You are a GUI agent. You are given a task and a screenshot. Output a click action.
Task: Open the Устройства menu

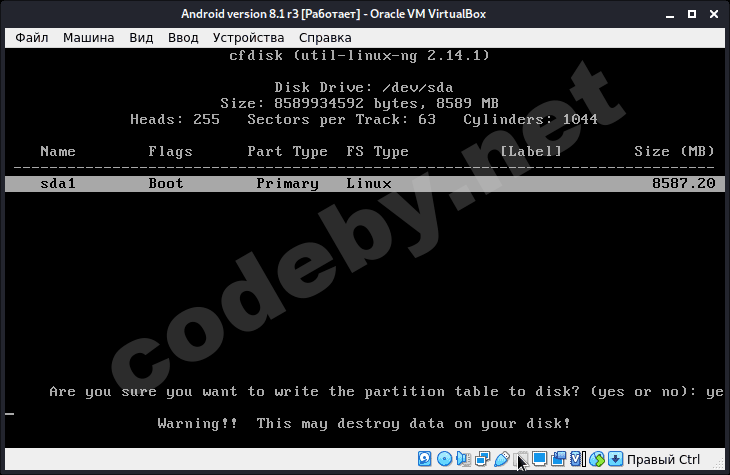click(248, 38)
